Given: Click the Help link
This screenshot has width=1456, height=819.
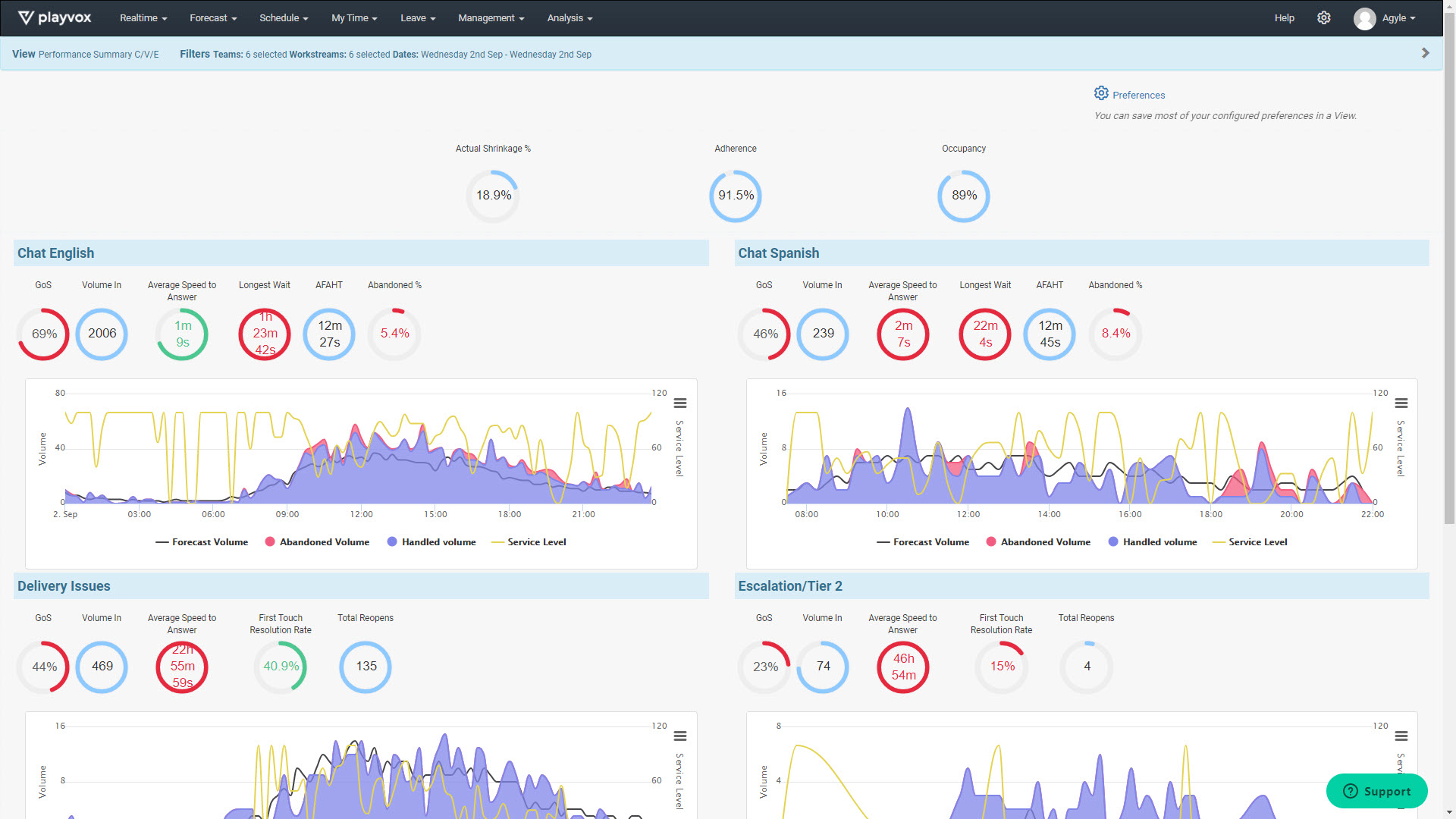Looking at the screenshot, I should pyautogui.click(x=1284, y=17).
